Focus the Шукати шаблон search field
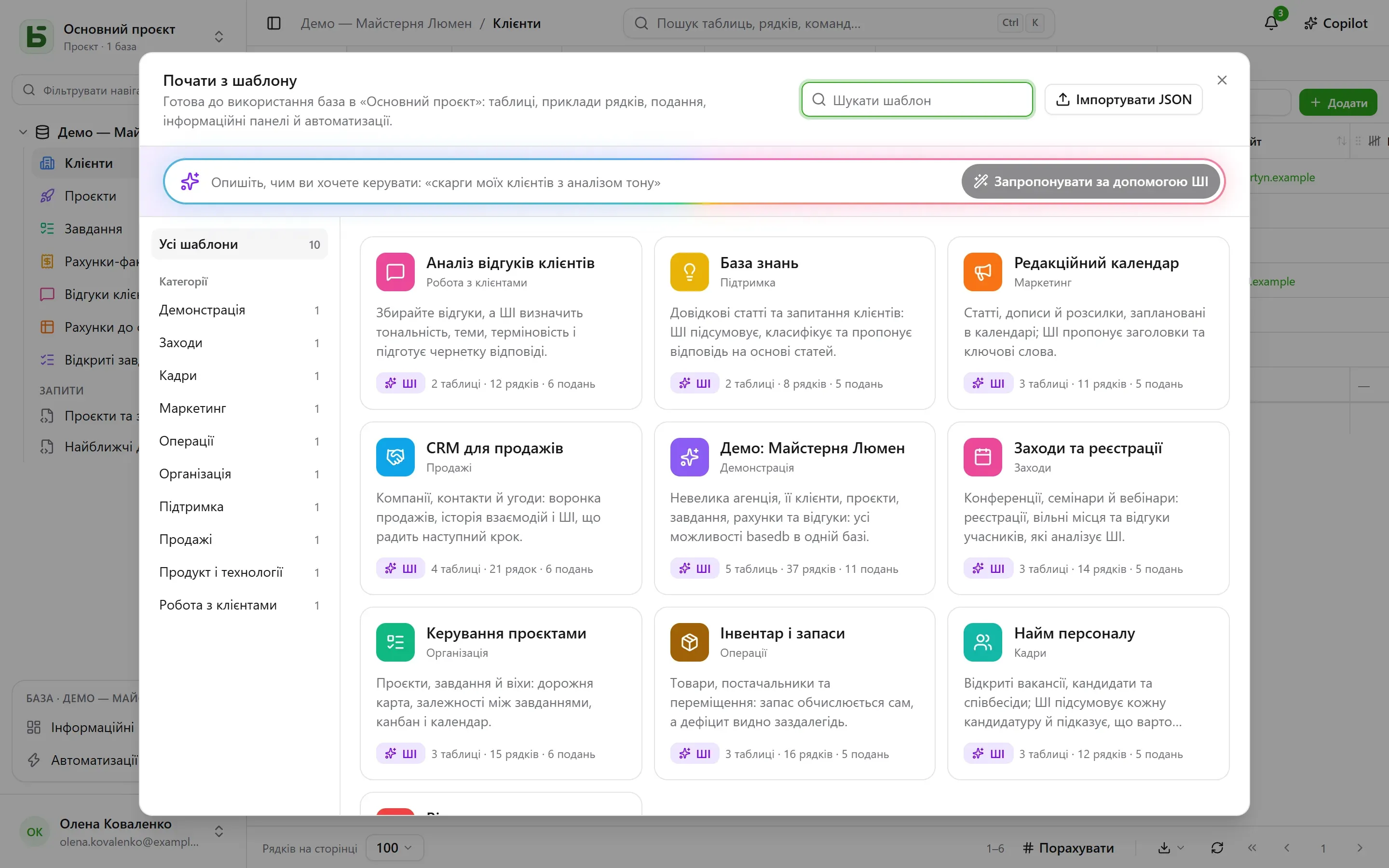The image size is (1389, 868). coord(917,100)
